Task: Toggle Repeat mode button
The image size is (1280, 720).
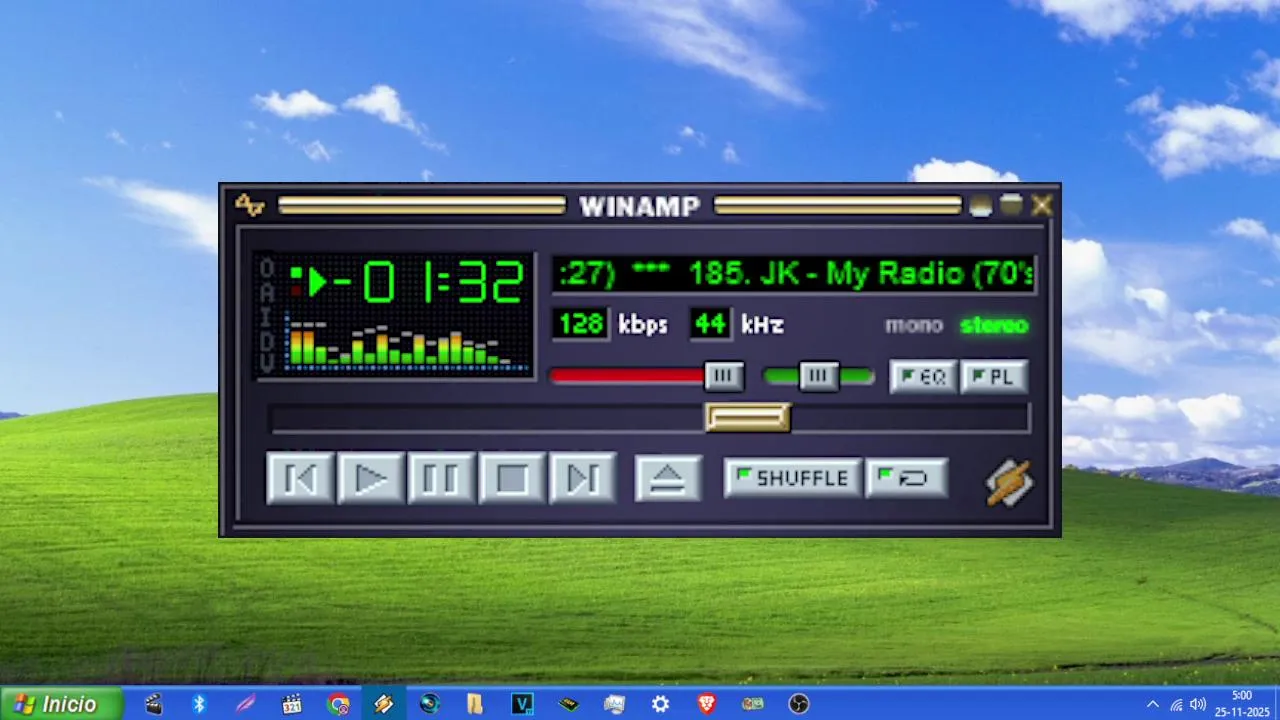Action: click(906, 478)
